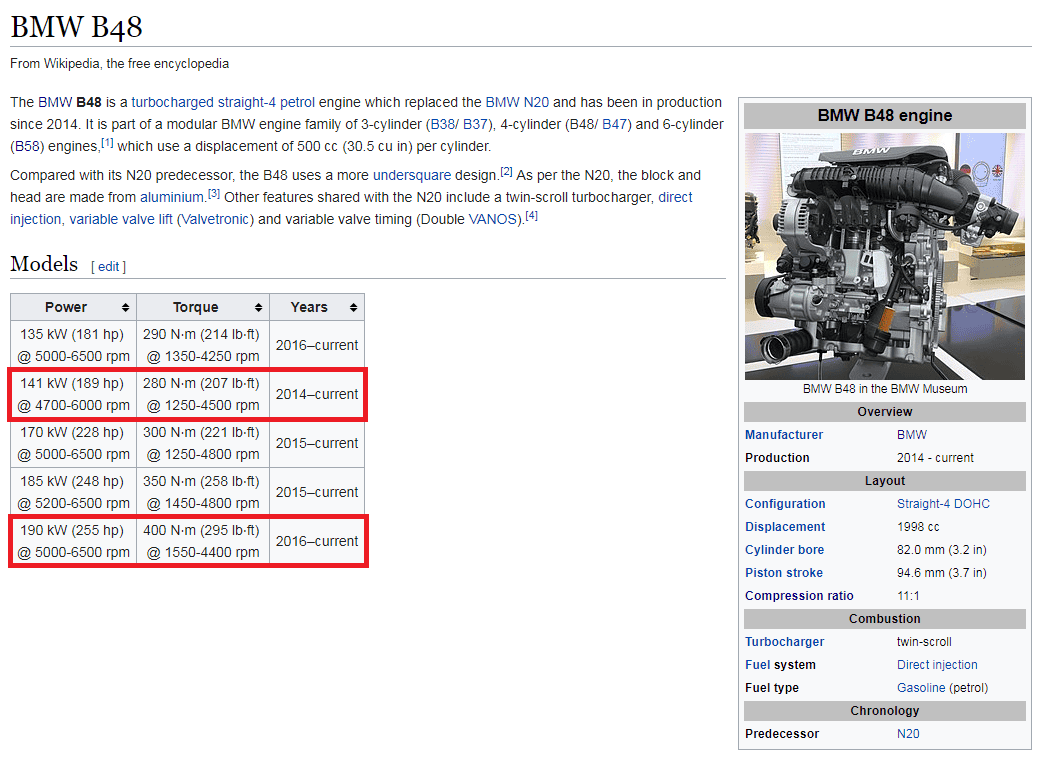Open the variable valve lift link
1049x767 pixels.
pyautogui.click(x=121, y=220)
